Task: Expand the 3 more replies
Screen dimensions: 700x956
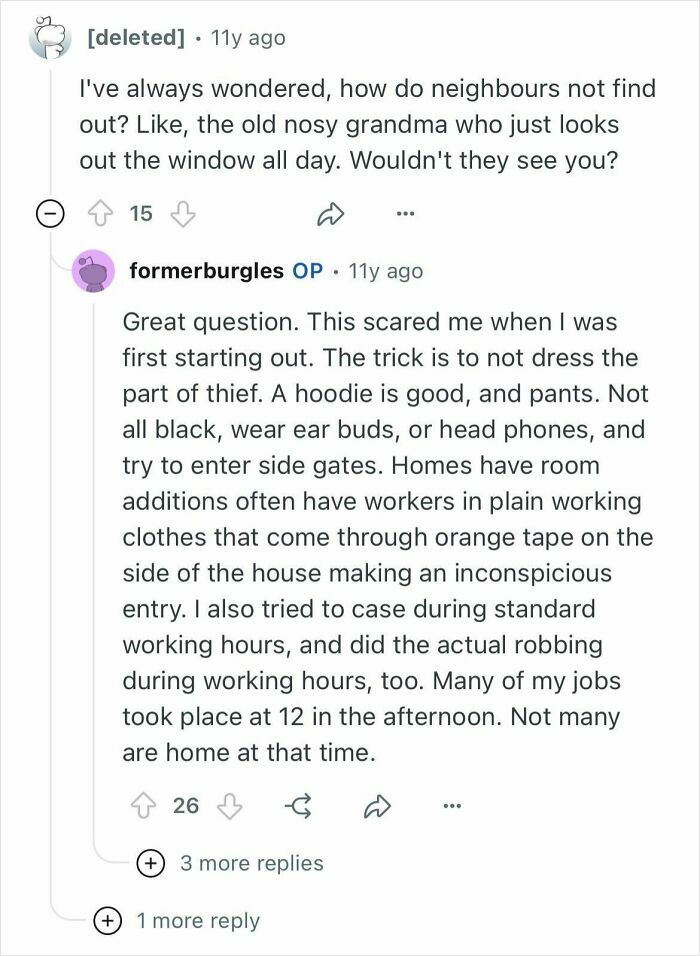Action: point(149,863)
